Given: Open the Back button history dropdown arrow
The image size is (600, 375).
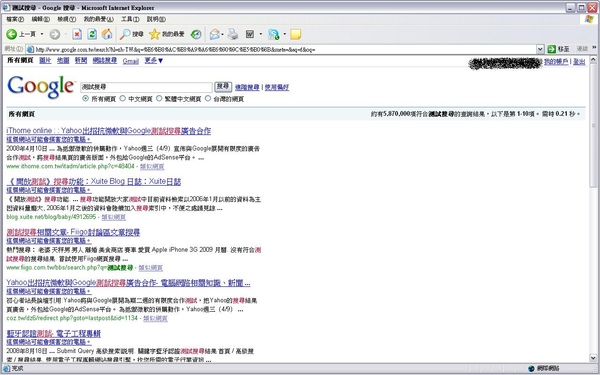Looking at the screenshot, I should (x=42, y=34).
